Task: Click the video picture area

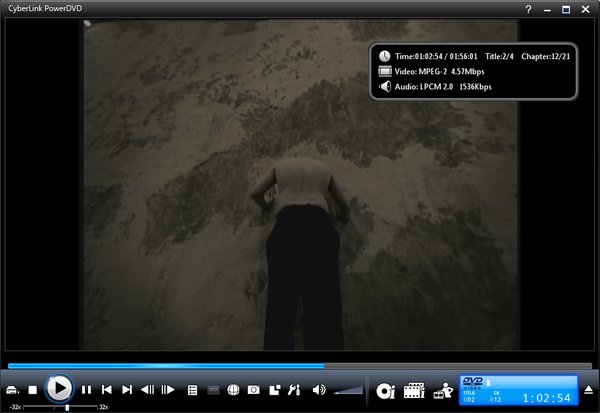Action: point(300,184)
